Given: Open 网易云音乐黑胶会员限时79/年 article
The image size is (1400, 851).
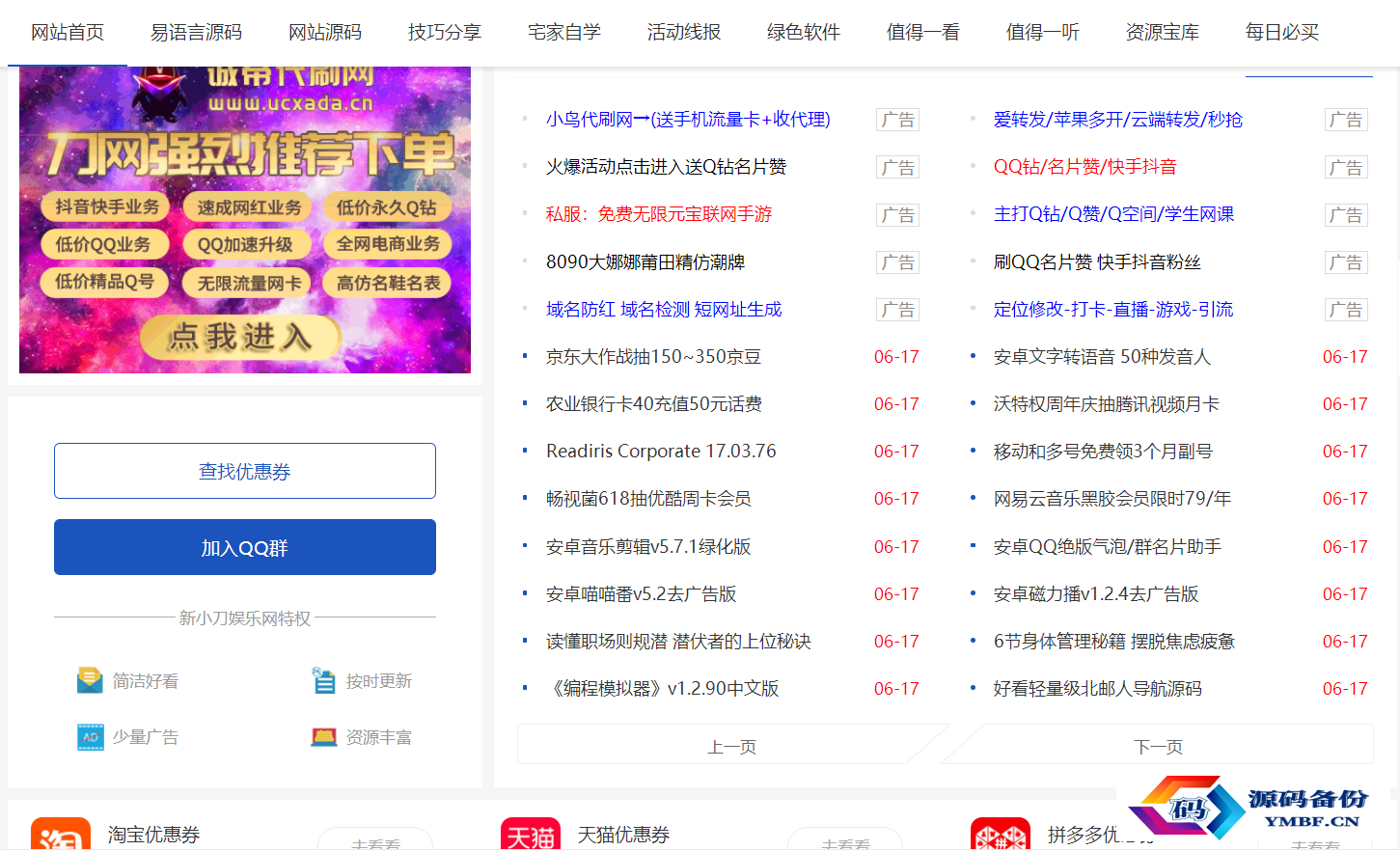Looking at the screenshot, I should point(1112,498).
